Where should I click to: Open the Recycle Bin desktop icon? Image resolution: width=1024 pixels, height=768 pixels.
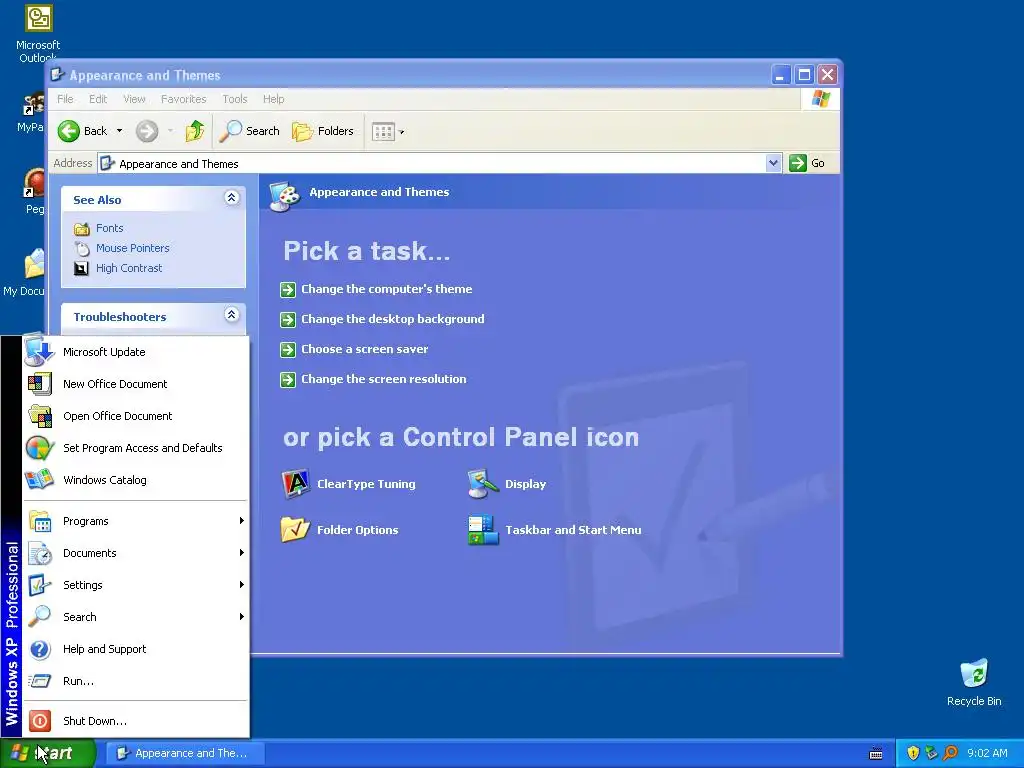974,682
